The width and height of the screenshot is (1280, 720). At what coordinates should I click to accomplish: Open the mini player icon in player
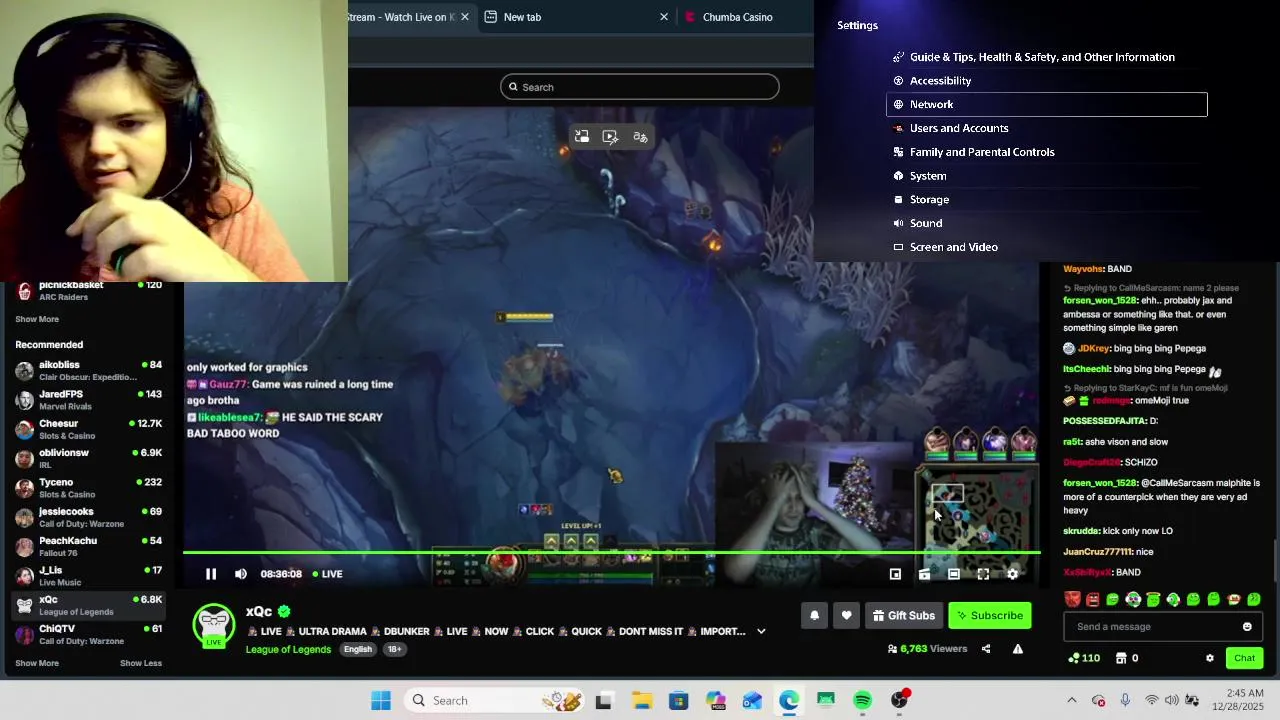[x=895, y=574]
